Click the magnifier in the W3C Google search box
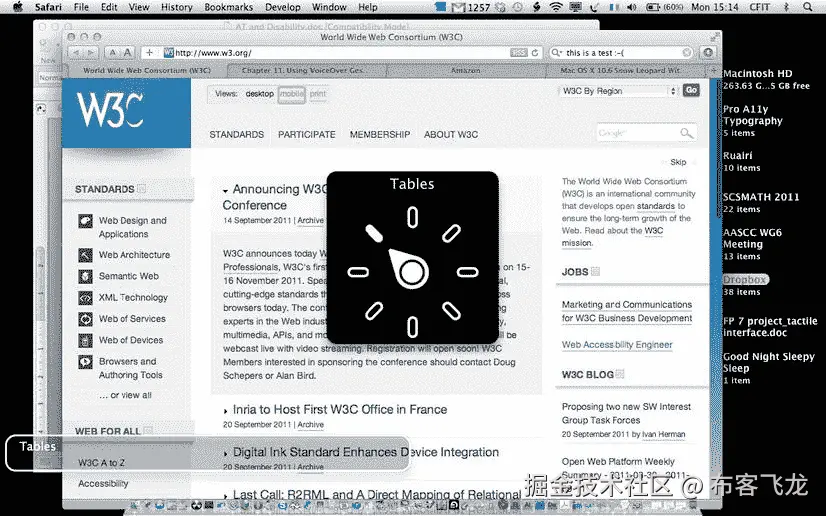The width and height of the screenshot is (826, 516). pos(686,133)
